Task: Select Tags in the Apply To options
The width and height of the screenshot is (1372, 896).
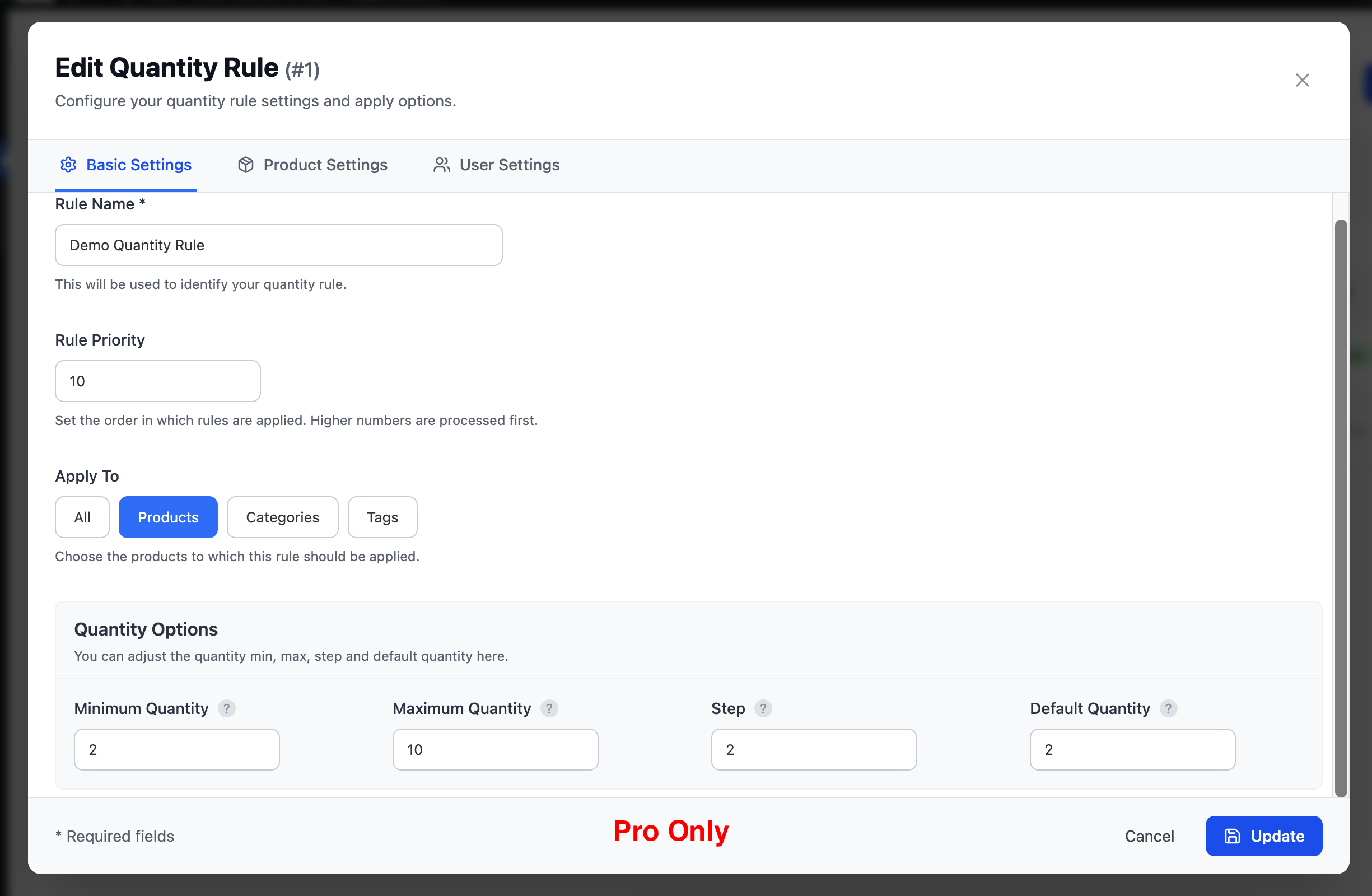Action: [382, 517]
